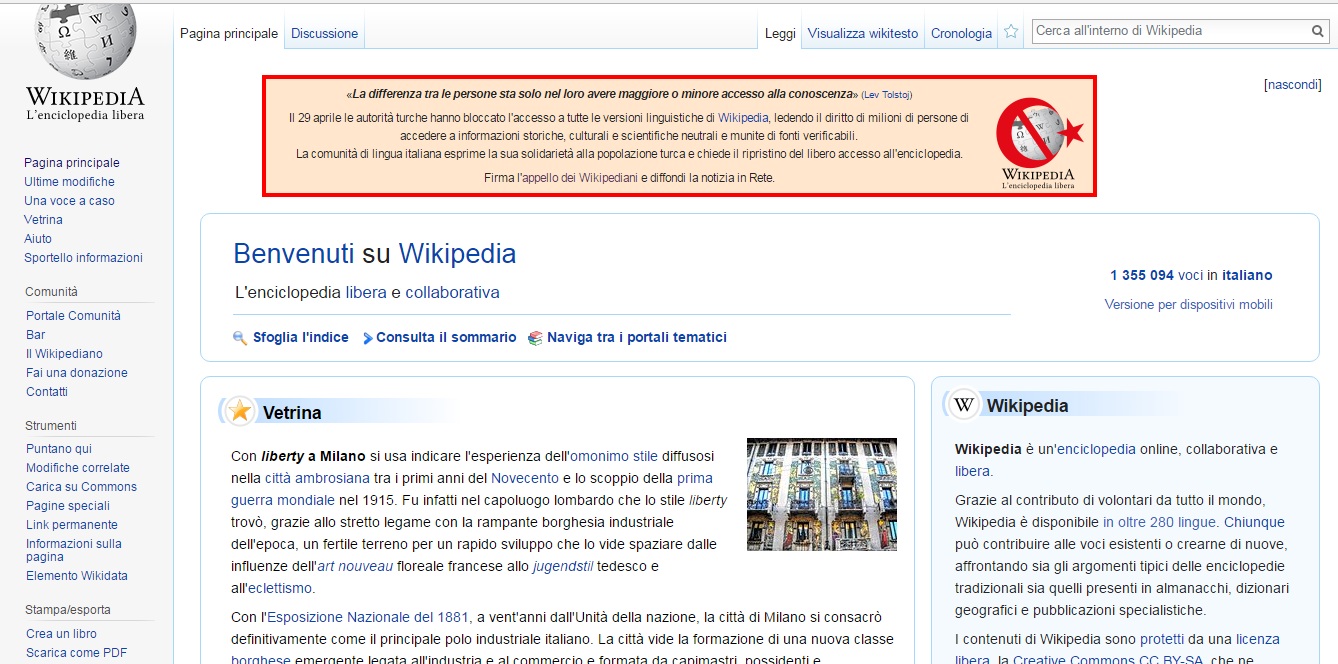The width and height of the screenshot is (1338, 664).
Task: Click the watchlist star icon
Action: [x=1011, y=32]
